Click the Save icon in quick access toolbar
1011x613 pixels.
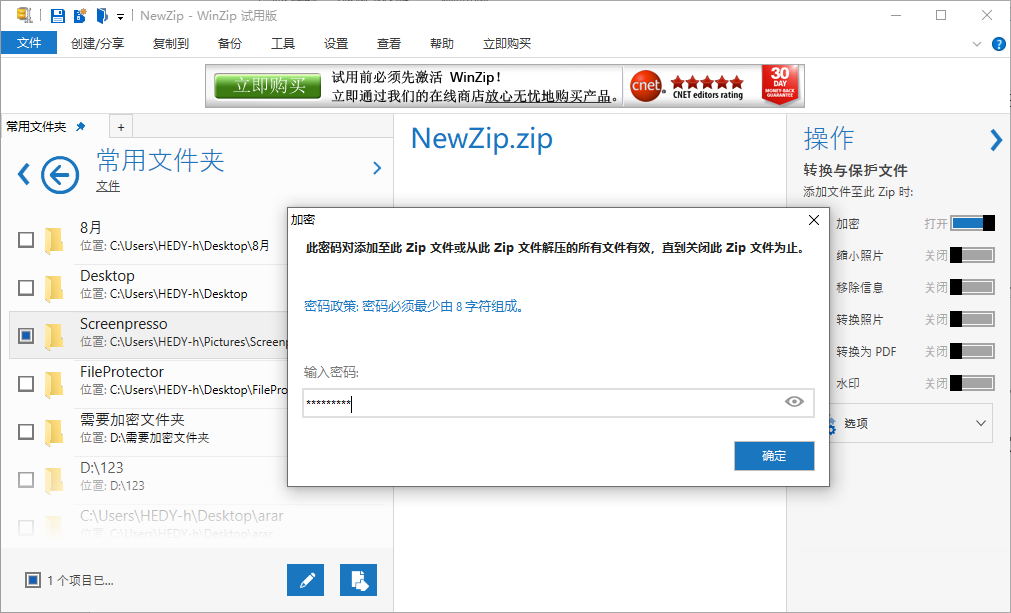point(58,15)
